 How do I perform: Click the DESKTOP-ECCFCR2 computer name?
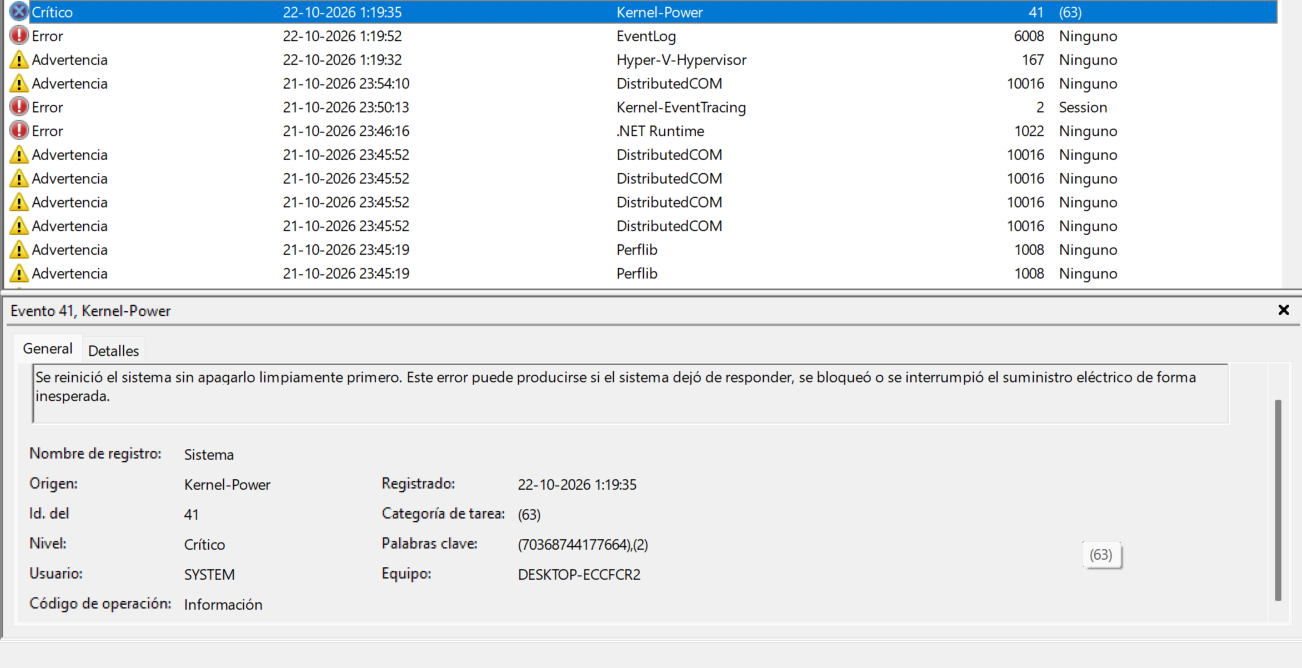tap(579, 575)
